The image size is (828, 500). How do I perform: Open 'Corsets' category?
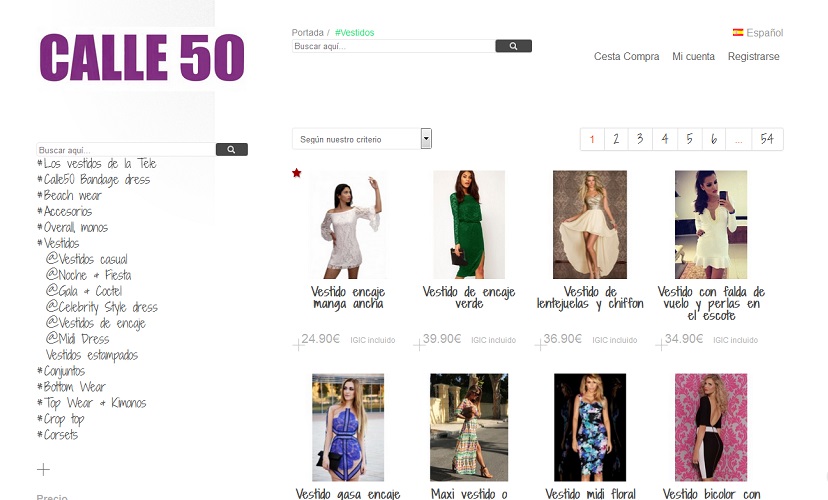pyautogui.click(x=58, y=435)
